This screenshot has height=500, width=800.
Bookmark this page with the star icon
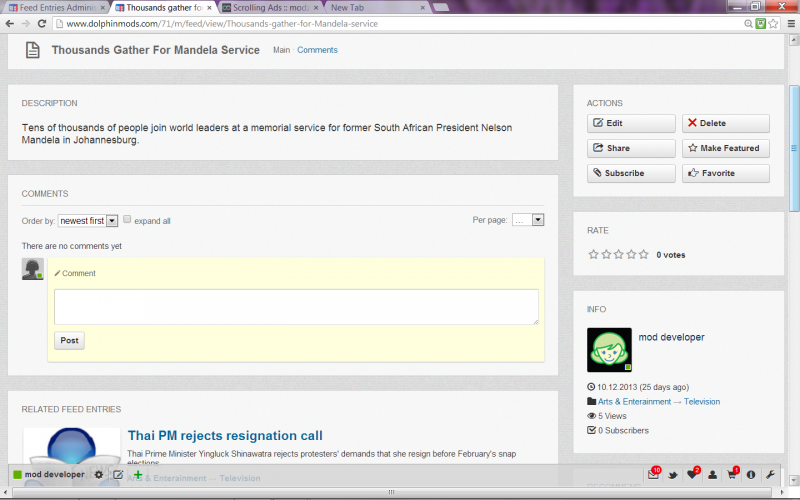(773, 23)
